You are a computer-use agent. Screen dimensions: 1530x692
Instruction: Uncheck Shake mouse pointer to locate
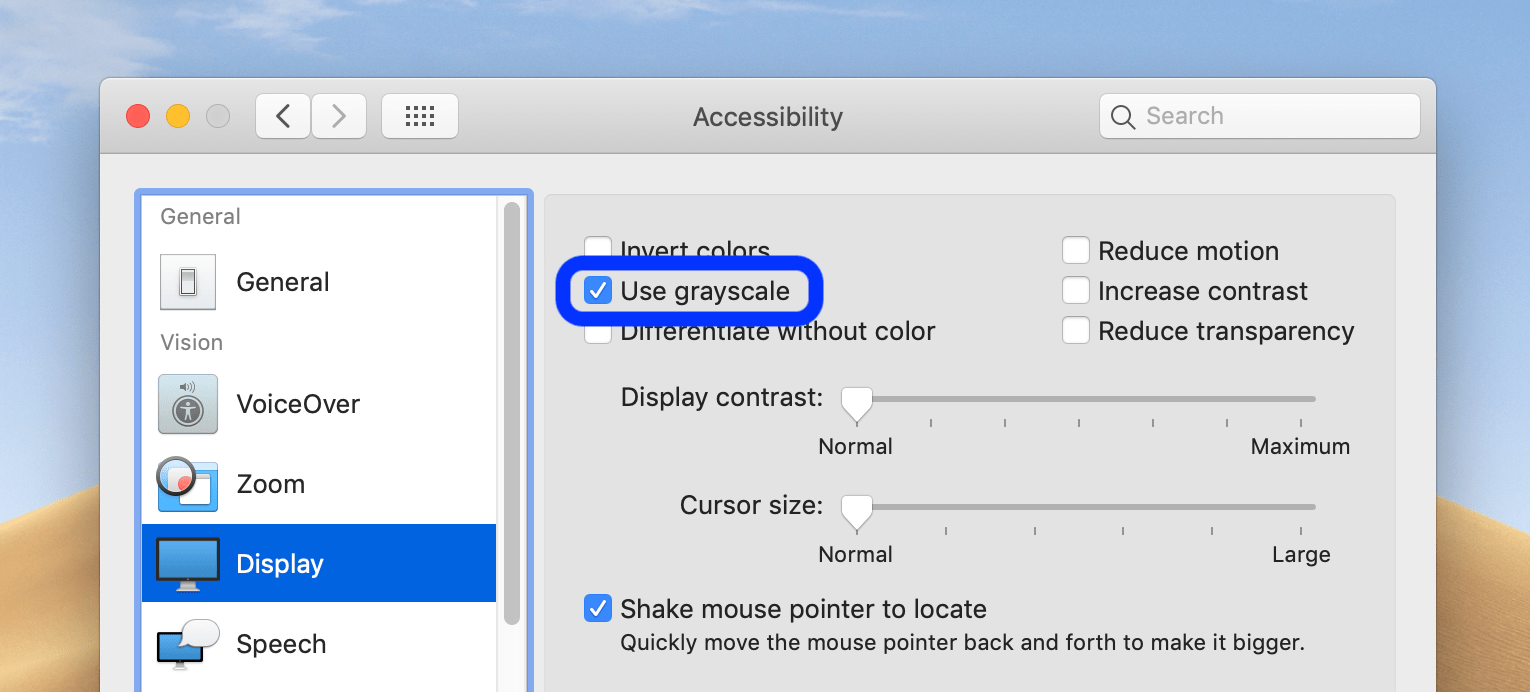coord(598,608)
